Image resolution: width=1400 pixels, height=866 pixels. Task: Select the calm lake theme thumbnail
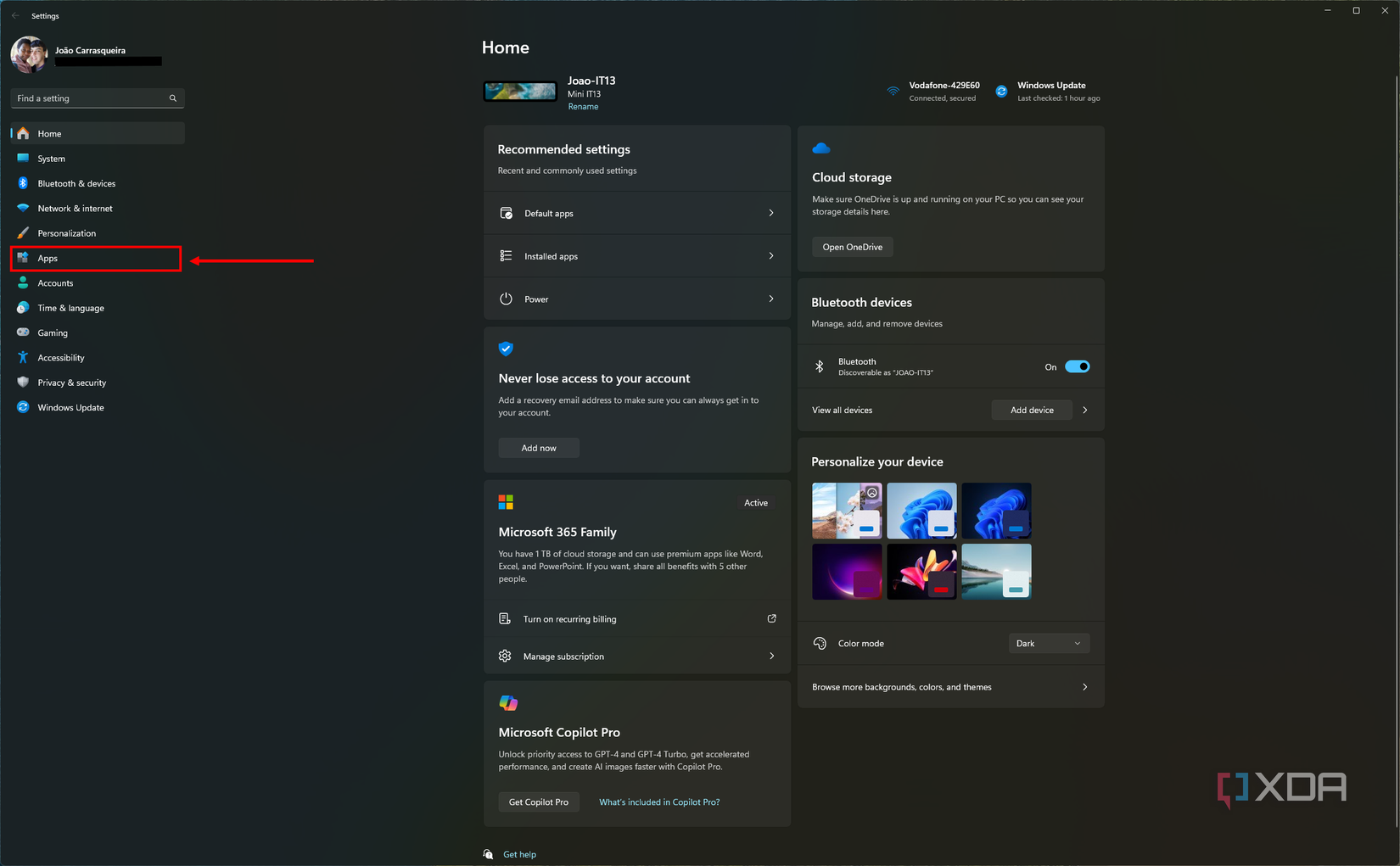[x=996, y=572]
